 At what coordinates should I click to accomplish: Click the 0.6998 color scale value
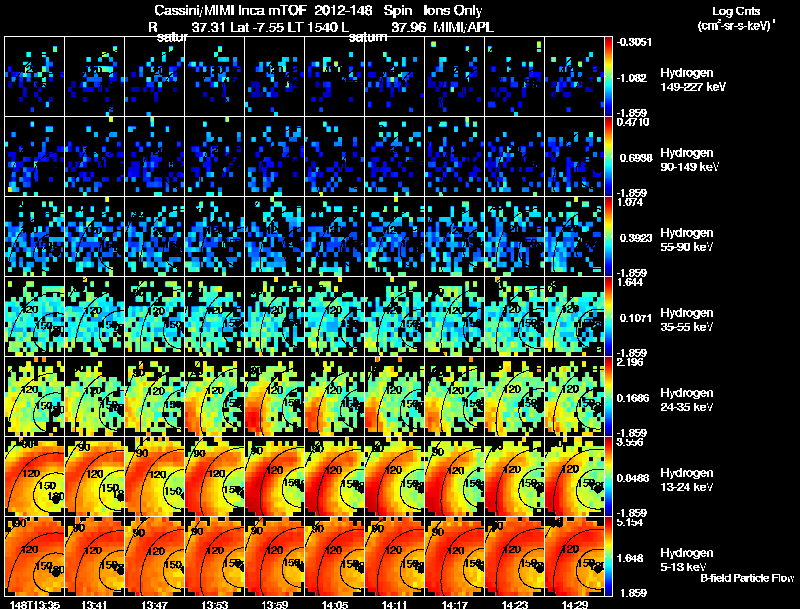[x=636, y=158]
